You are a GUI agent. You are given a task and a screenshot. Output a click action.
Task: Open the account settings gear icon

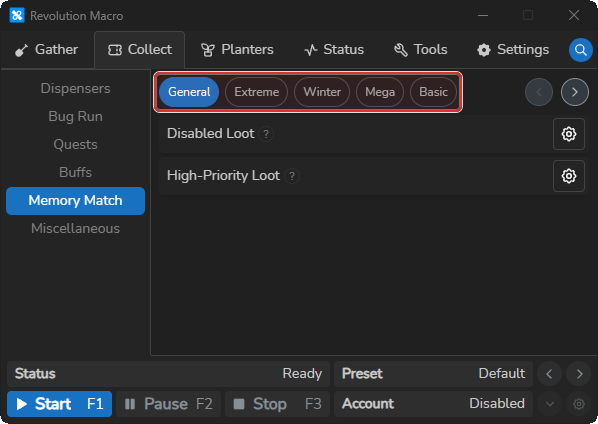coord(579,403)
